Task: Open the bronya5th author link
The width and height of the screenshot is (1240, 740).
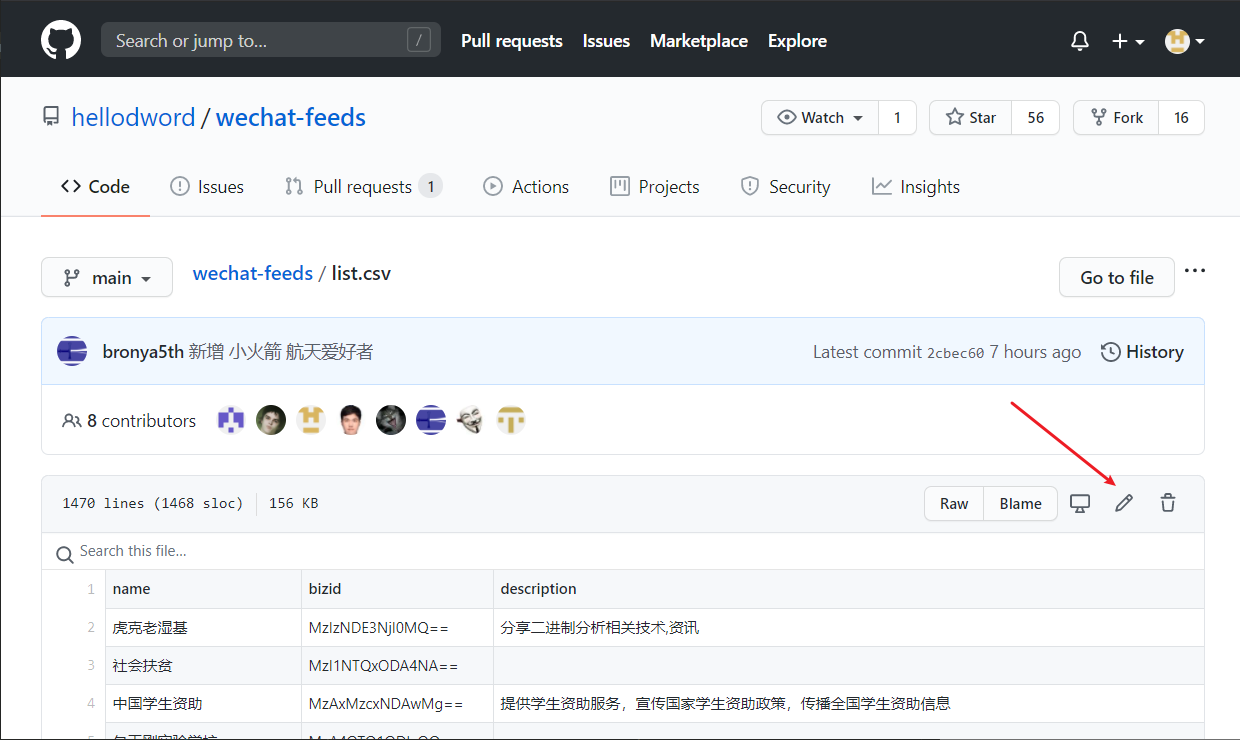Action: tap(143, 352)
